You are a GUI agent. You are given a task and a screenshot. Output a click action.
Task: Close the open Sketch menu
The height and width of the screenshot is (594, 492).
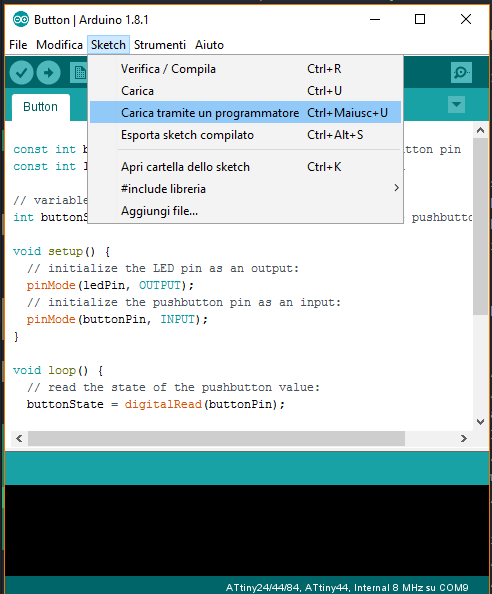108,45
